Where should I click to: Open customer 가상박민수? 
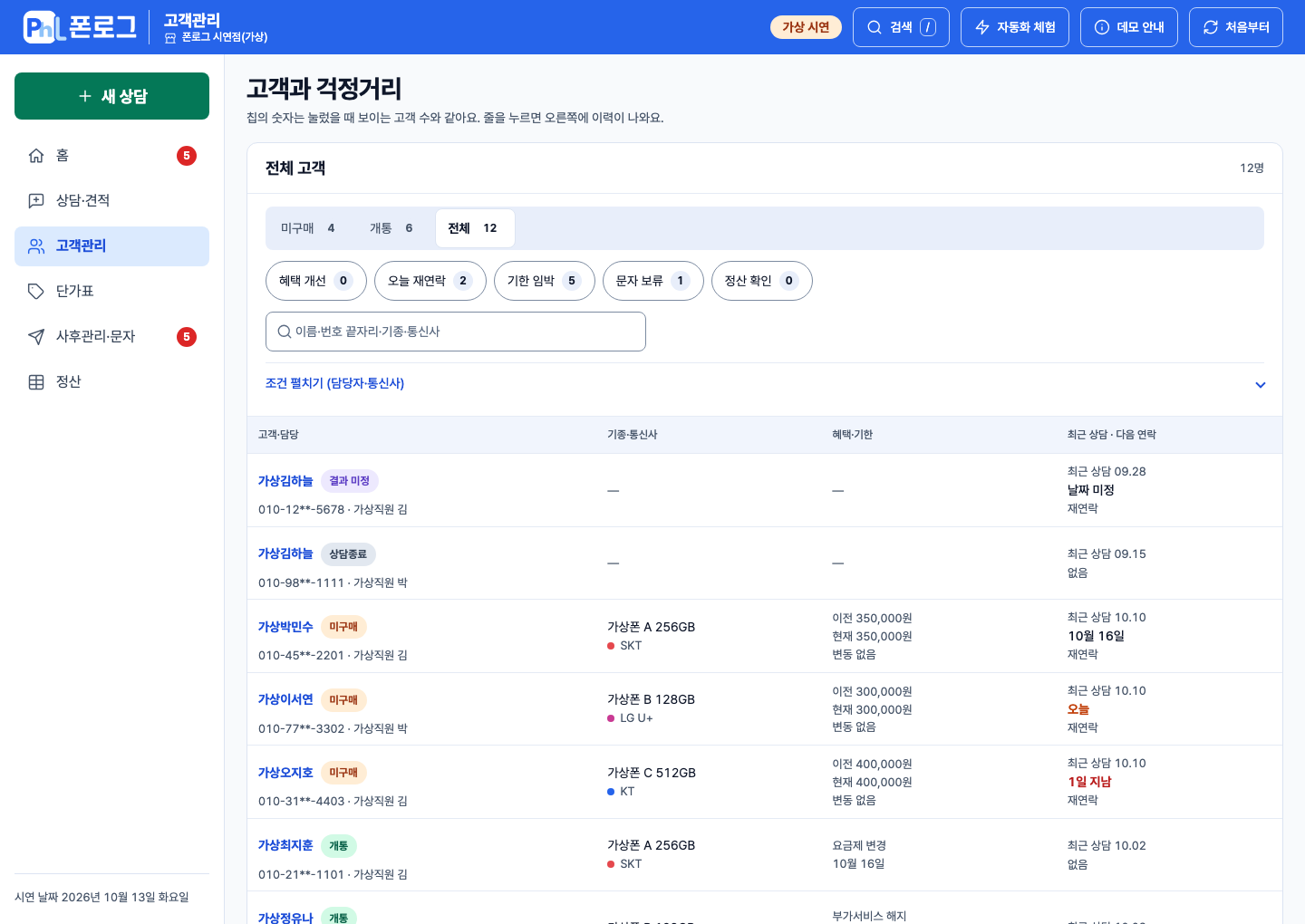pos(285,627)
